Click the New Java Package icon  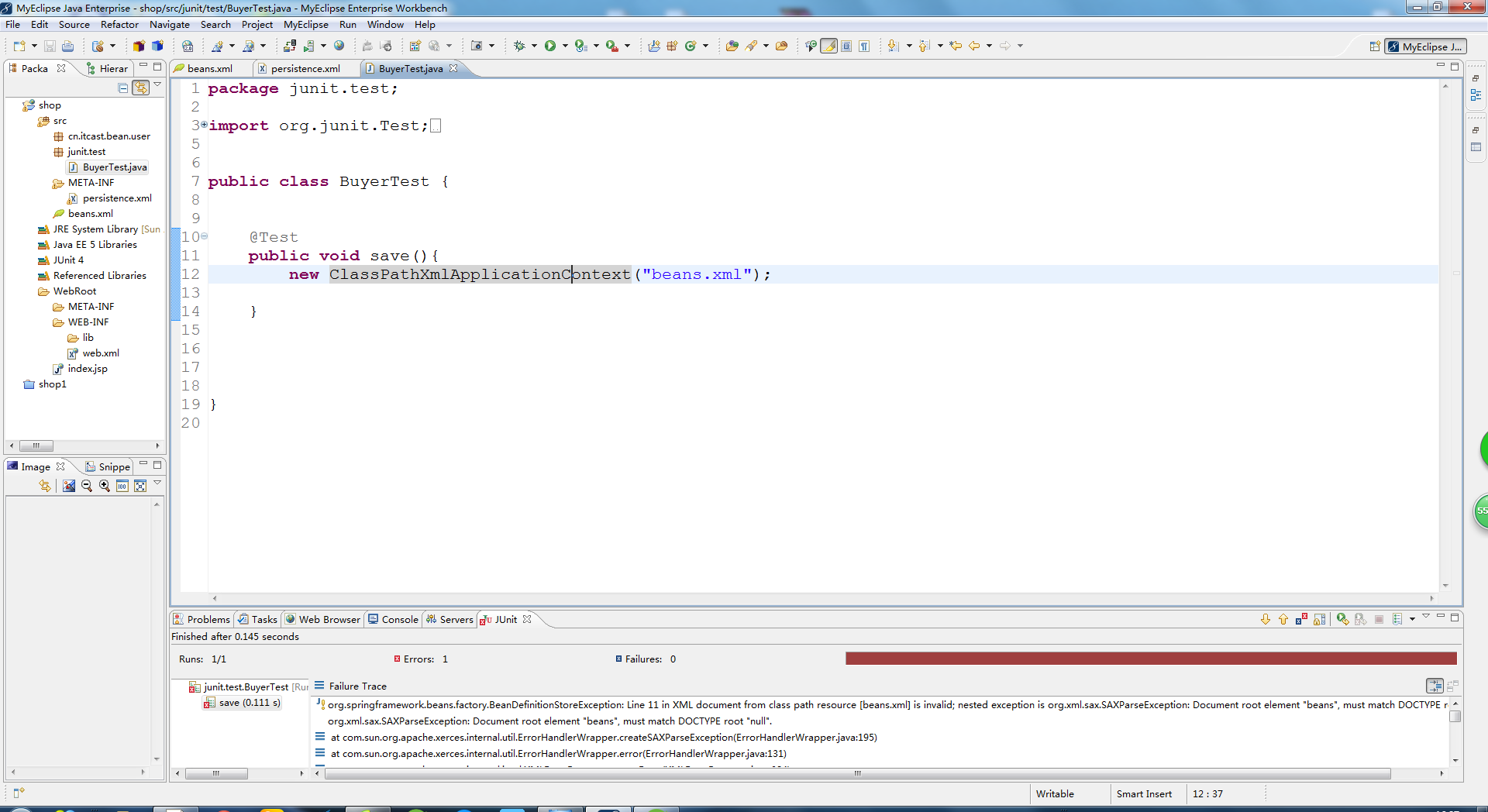point(672,46)
